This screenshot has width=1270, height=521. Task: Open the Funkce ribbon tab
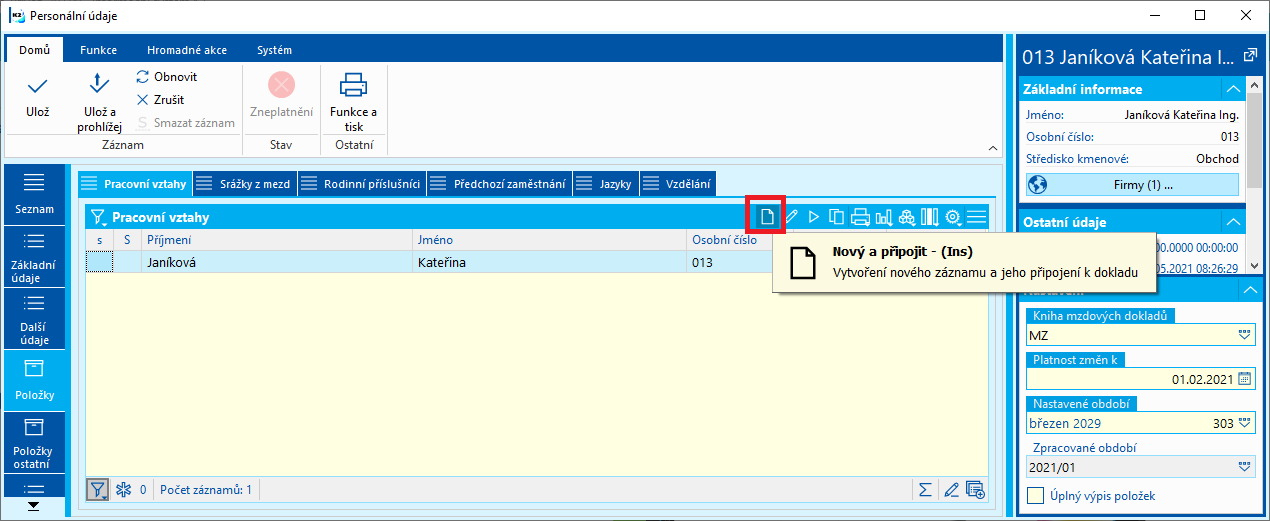(99, 50)
